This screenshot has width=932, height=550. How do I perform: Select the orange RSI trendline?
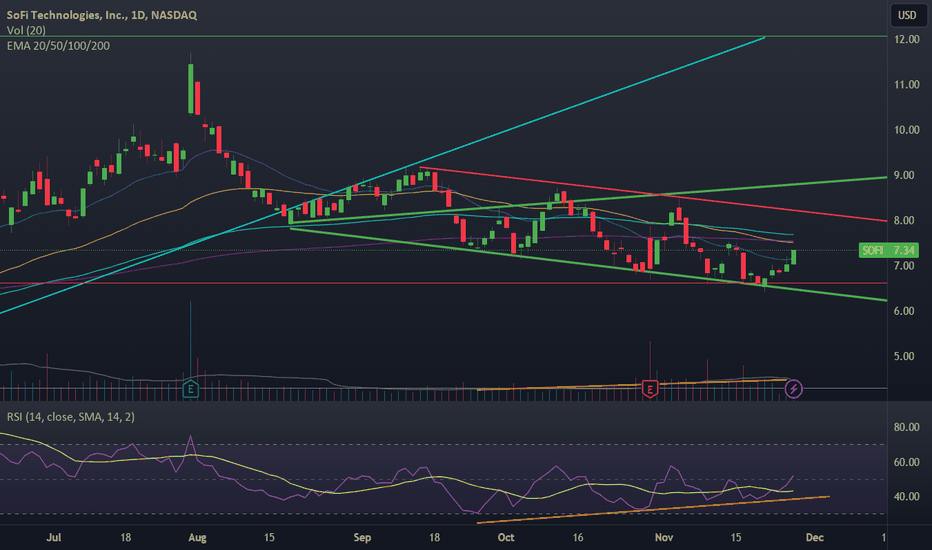[x=653, y=510]
